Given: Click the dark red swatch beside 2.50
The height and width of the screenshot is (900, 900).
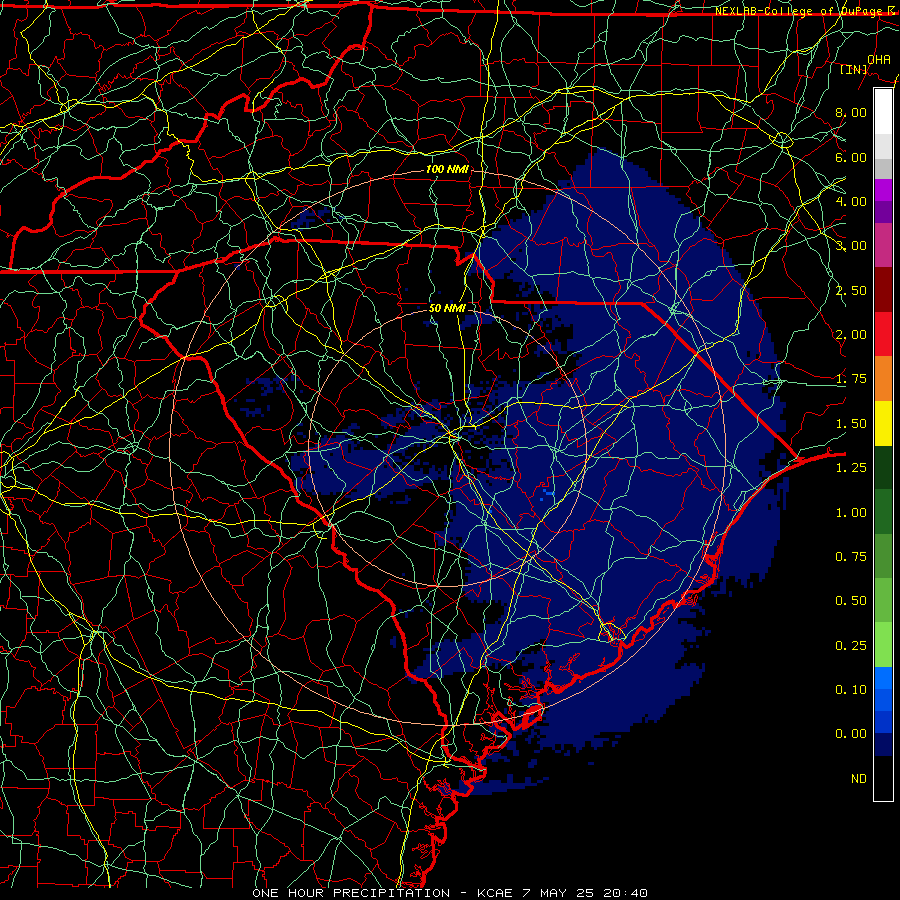Looking at the screenshot, I should coord(883,290).
